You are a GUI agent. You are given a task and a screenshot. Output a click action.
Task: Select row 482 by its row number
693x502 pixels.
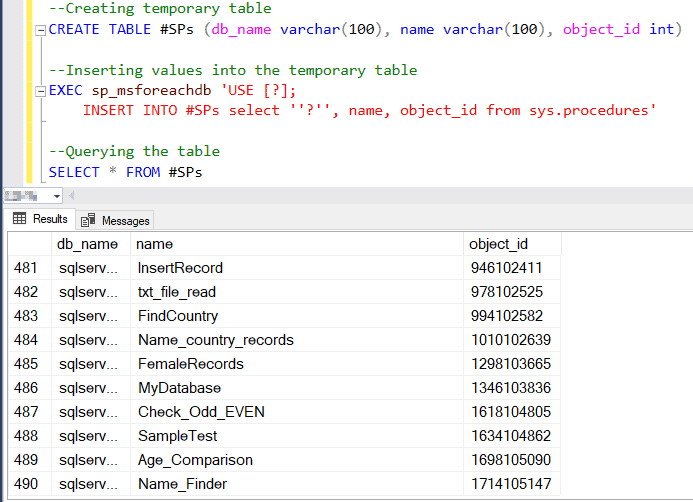click(30, 292)
